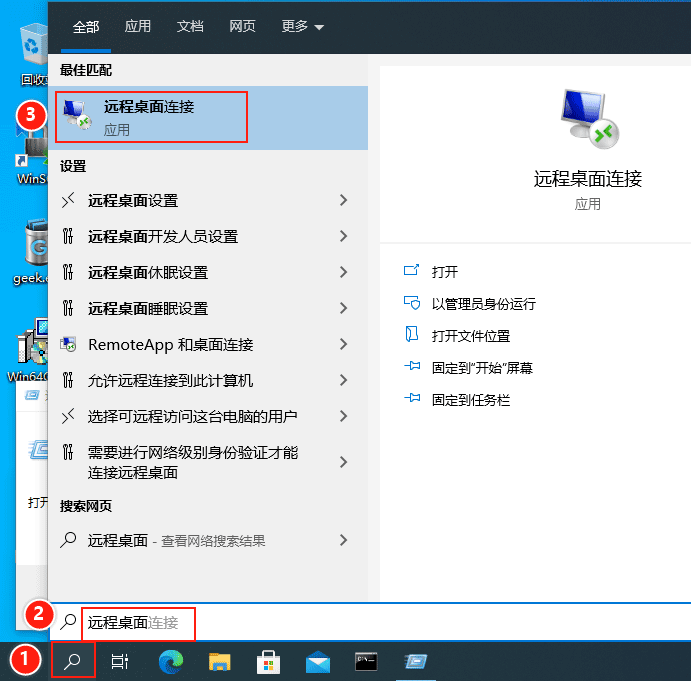The image size is (691, 681).
Task: Switch to the 文档 tab
Action: coord(190,26)
